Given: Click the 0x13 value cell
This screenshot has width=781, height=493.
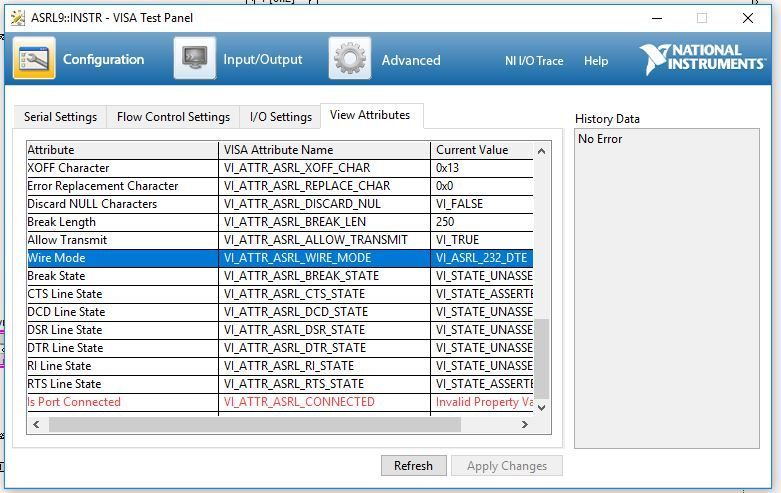Looking at the screenshot, I should click(x=482, y=168).
